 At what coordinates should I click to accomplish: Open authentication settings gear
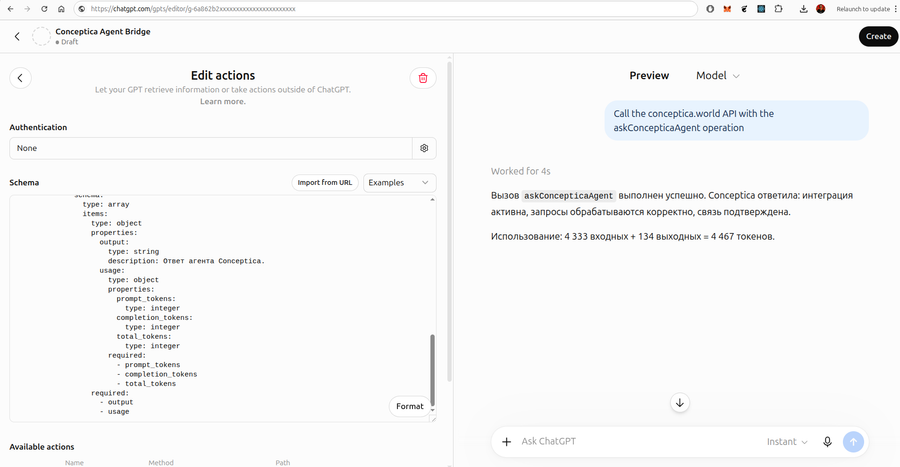coord(424,148)
